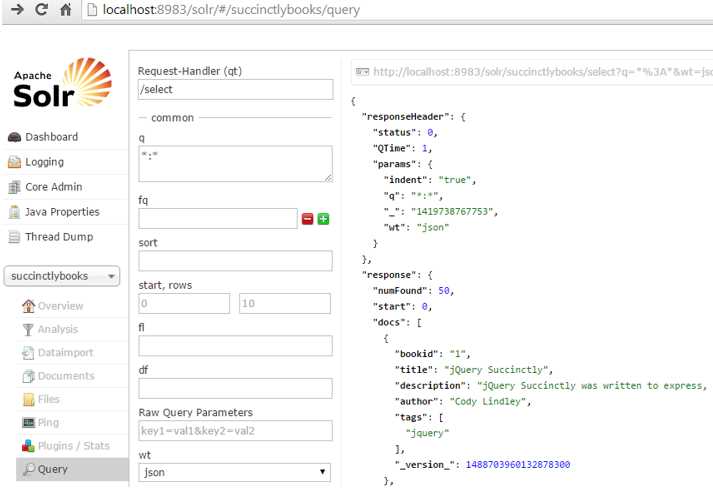Click the Apache Solr logo
Screen dimensions: 713x492
[62, 83]
